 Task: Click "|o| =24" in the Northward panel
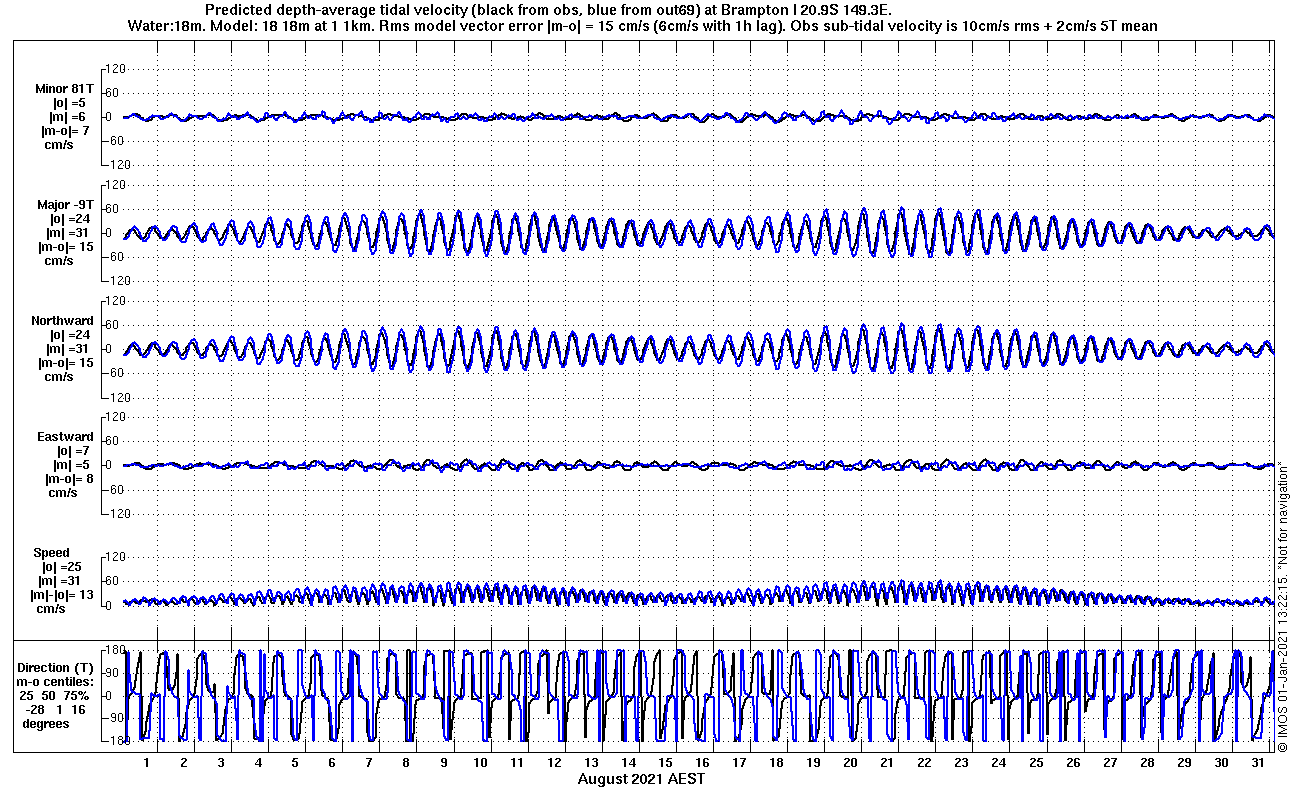[x=71, y=335]
